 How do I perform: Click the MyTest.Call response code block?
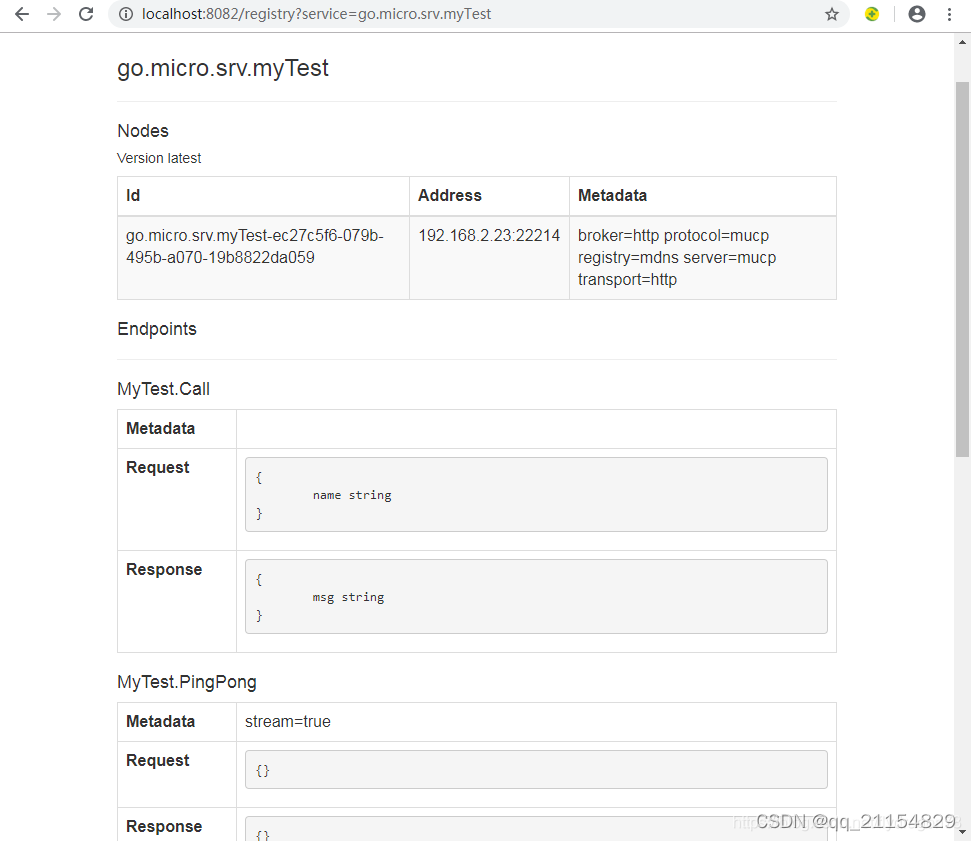(x=536, y=596)
